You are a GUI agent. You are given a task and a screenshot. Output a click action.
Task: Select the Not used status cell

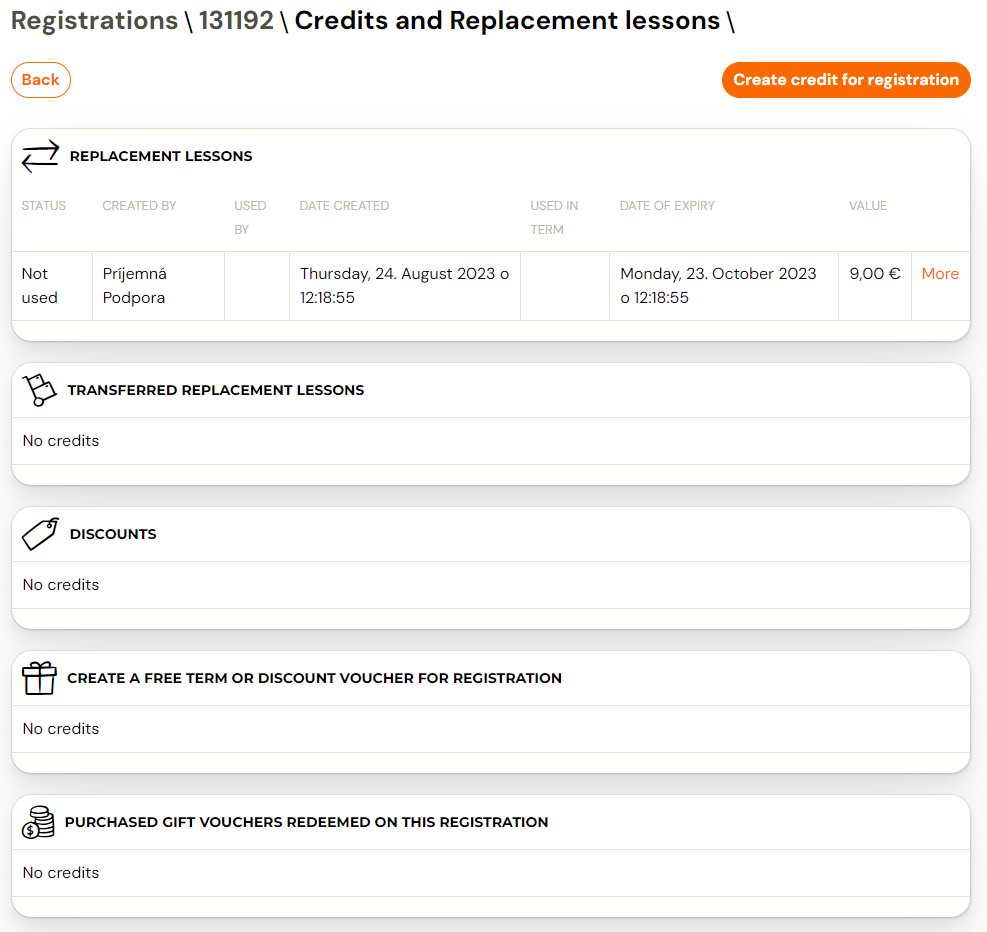click(x=52, y=286)
